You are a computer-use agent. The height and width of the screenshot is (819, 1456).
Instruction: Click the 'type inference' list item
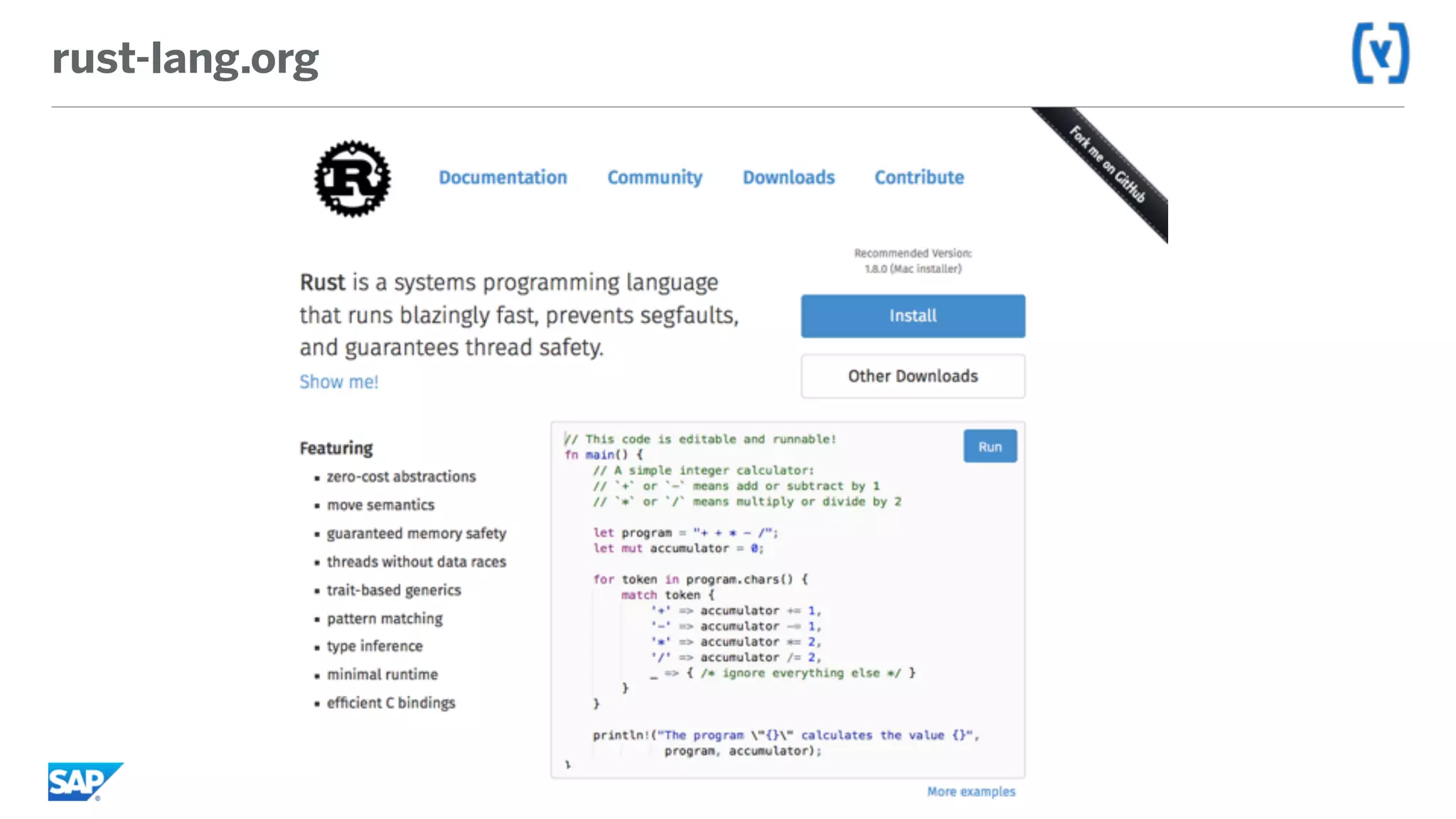[374, 646]
